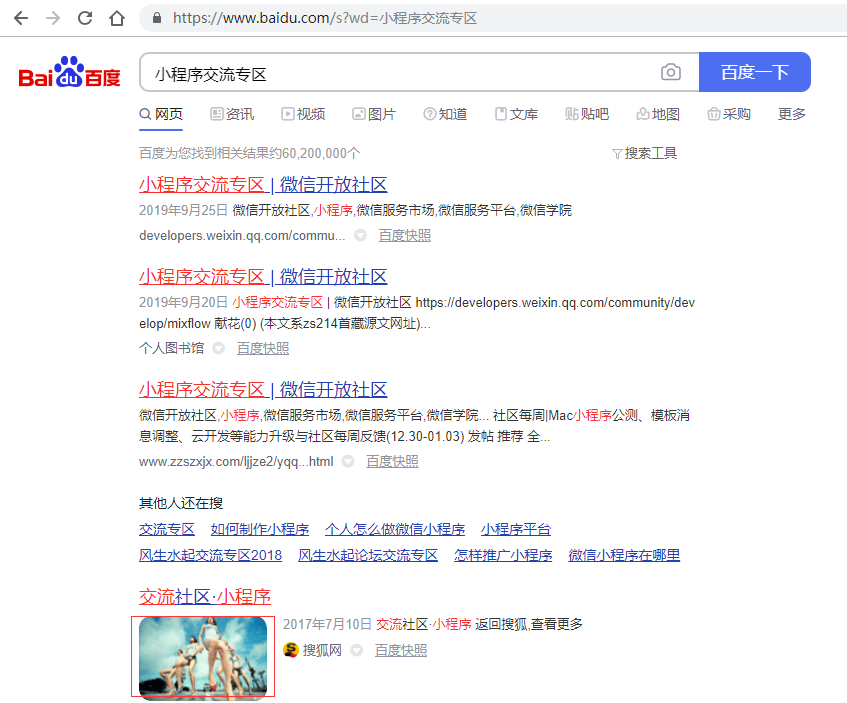Click related search 风生水起交流专区2018
The height and width of the screenshot is (703, 847).
click(210, 555)
